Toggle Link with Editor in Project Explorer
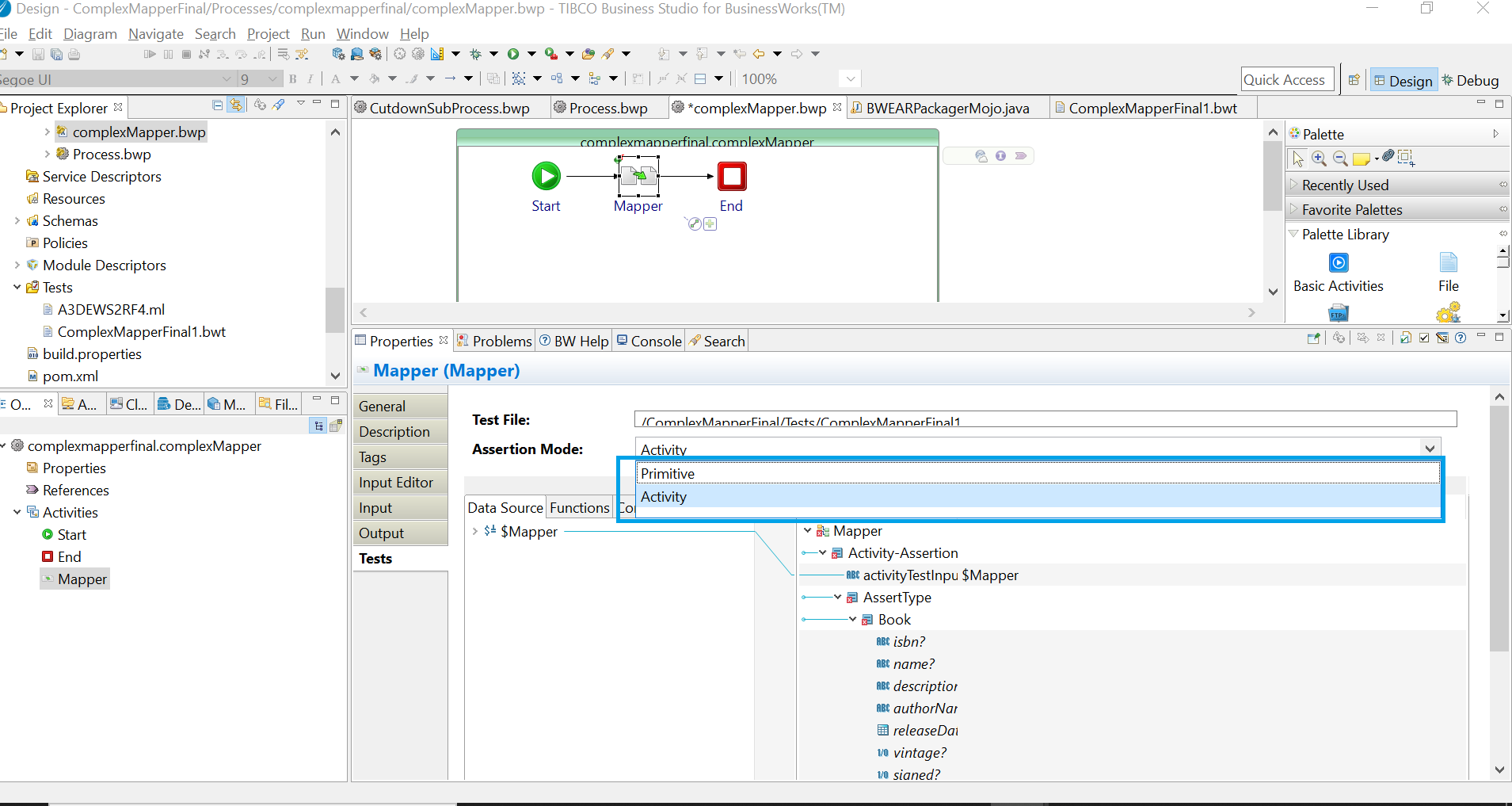1512x806 pixels. (x=236, y=105)
